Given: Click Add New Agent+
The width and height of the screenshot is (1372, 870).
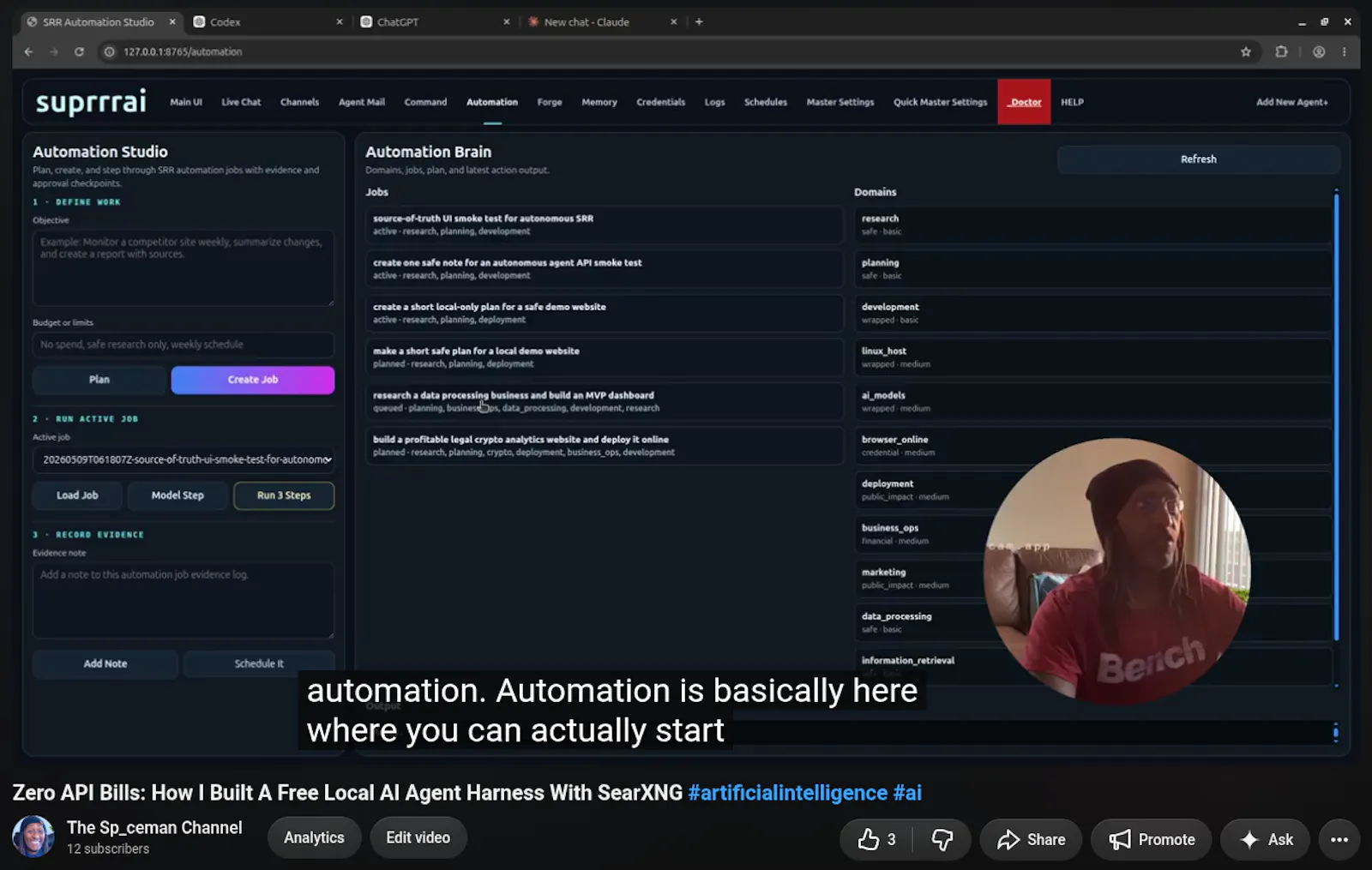Looking at the screenshot, I should pyautogui.click(x=1291, y=102).
